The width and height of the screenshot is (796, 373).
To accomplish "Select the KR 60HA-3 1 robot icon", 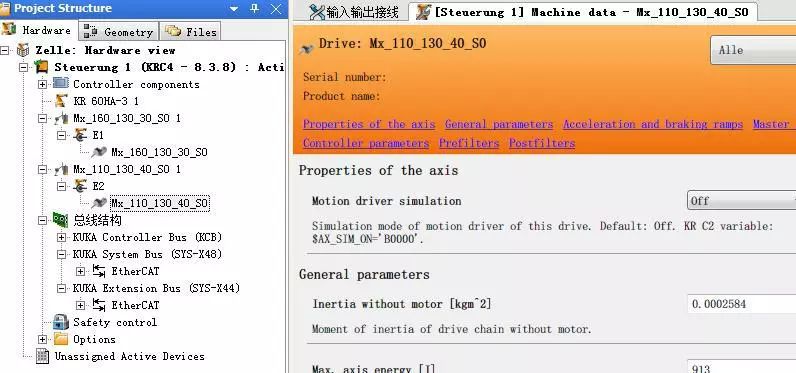I will click(x=61, y=101).
